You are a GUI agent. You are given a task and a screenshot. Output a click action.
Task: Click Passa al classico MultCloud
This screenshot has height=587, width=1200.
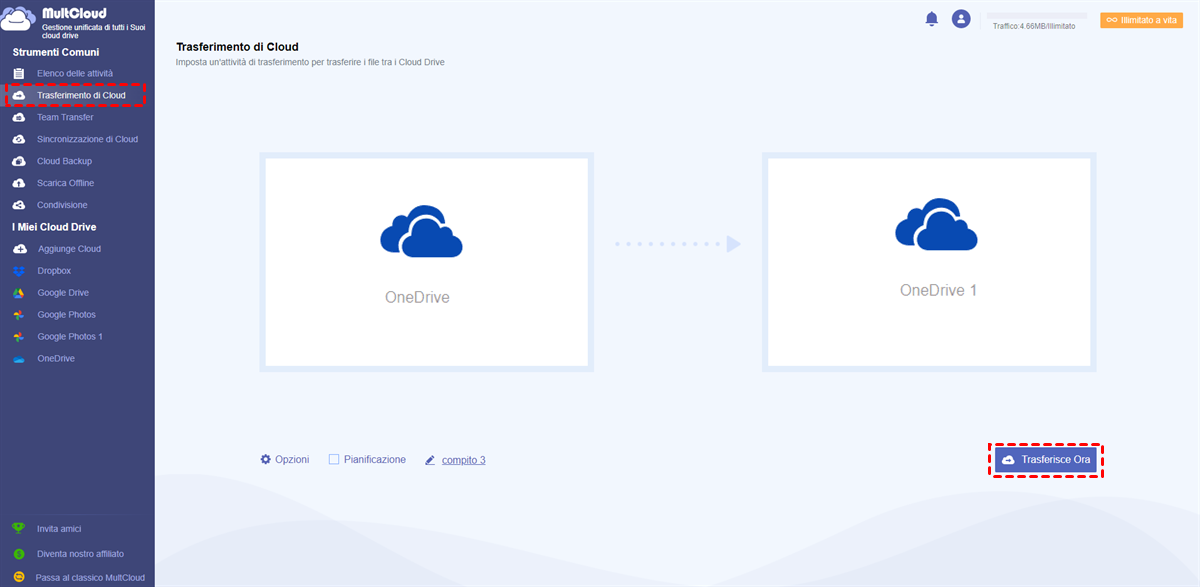(90, 577)
